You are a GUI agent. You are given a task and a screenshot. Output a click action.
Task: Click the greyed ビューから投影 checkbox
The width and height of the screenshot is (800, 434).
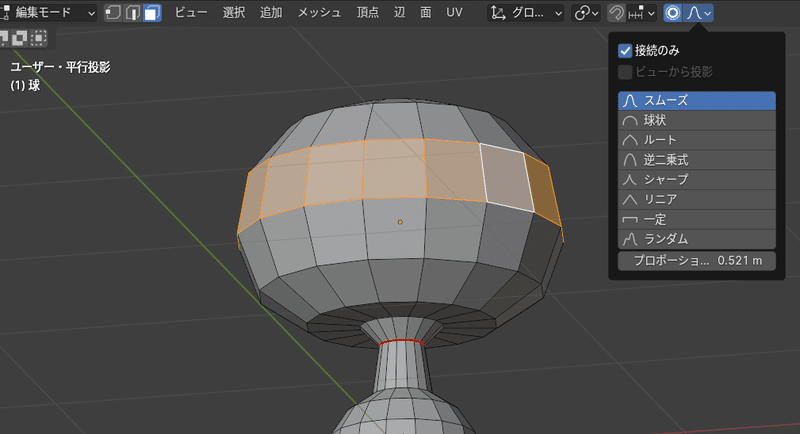625,72
